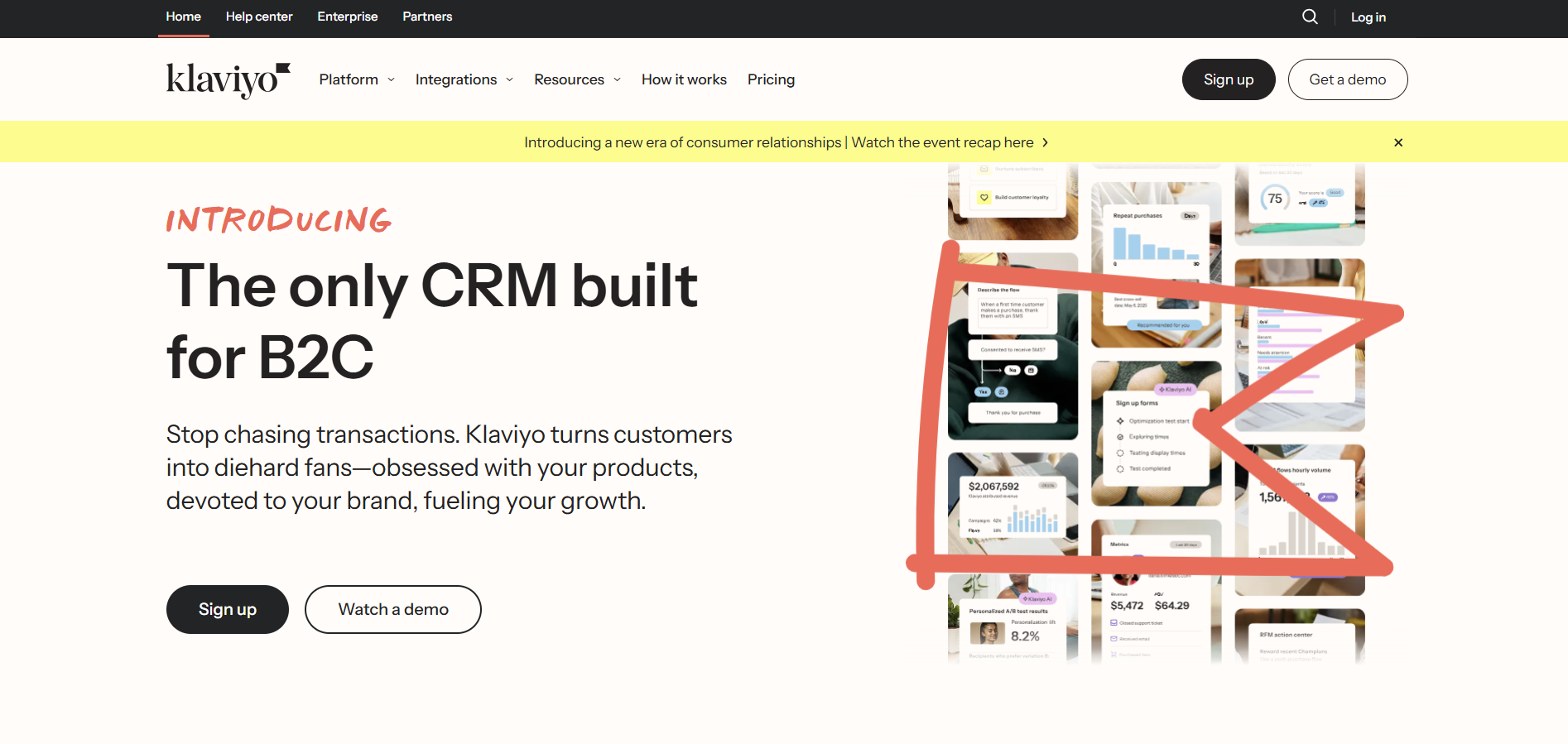
Task: Click the Build customer loyalty heart icon
Action: (984, 198)
